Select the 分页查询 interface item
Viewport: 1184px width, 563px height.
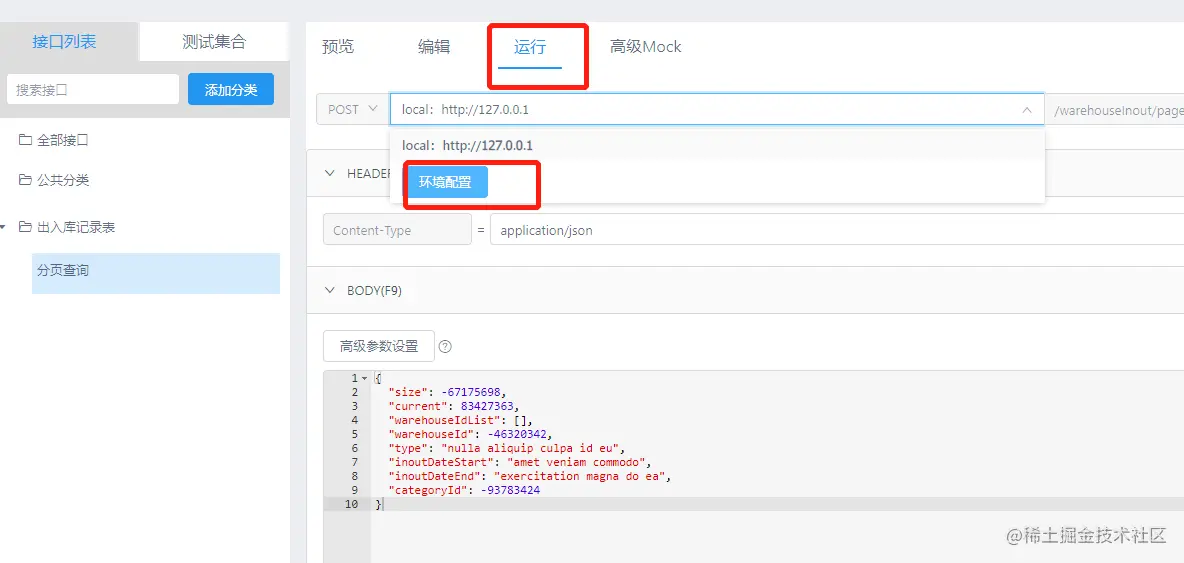click(x=156, y=273)
